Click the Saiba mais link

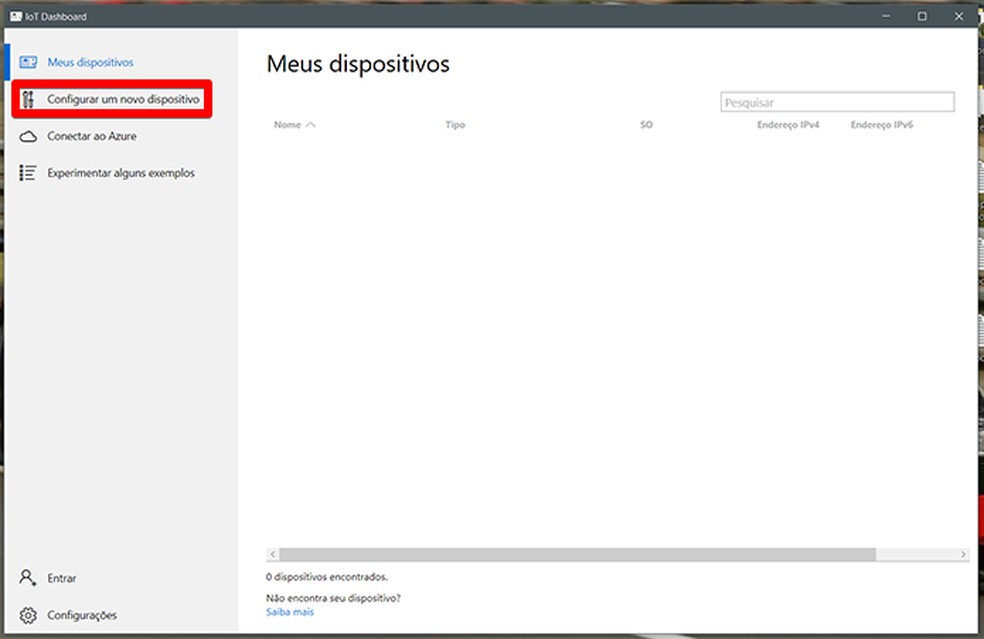pos(289,612)
